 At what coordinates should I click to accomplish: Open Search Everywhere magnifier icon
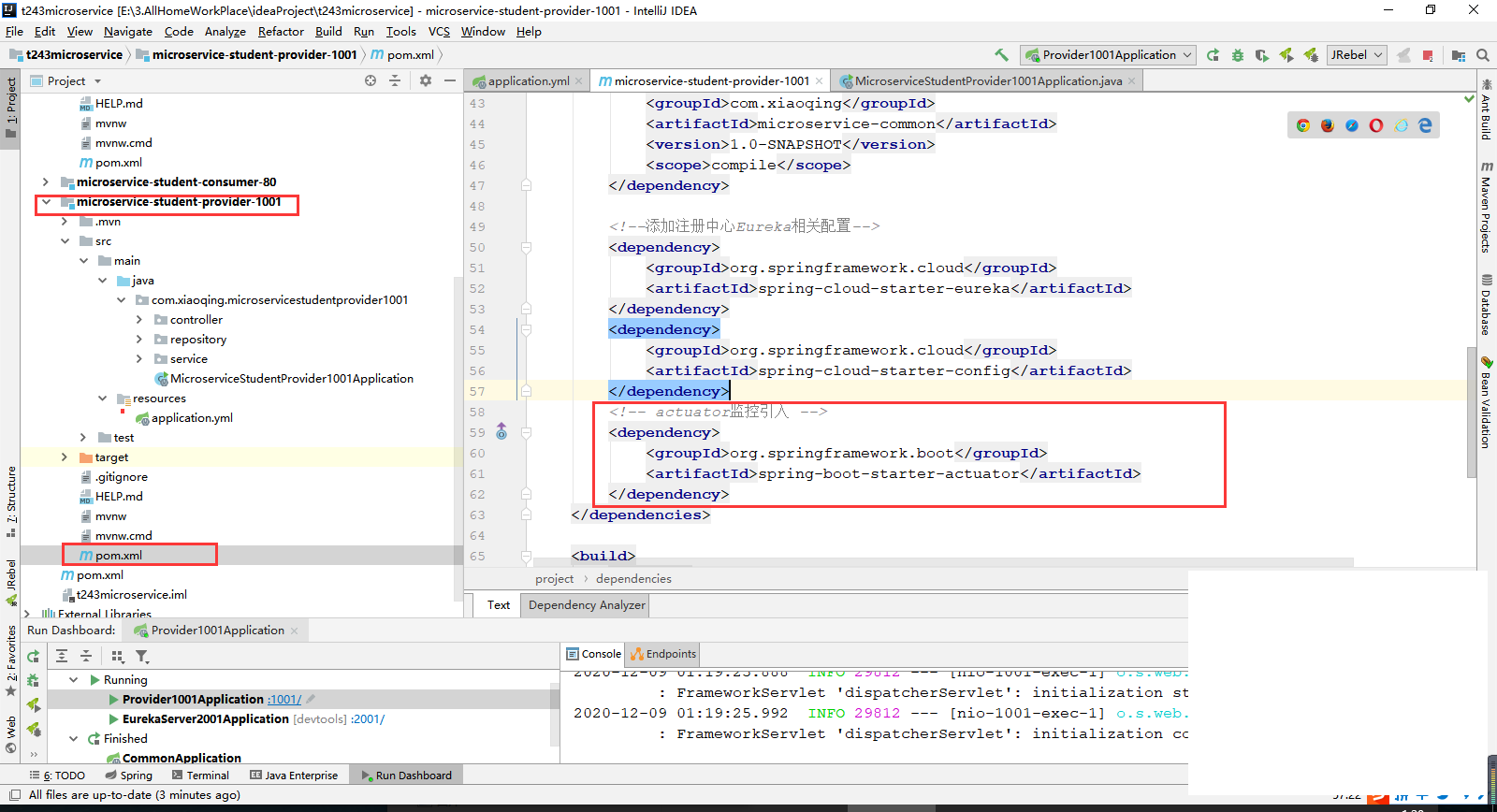point(1483,55)
